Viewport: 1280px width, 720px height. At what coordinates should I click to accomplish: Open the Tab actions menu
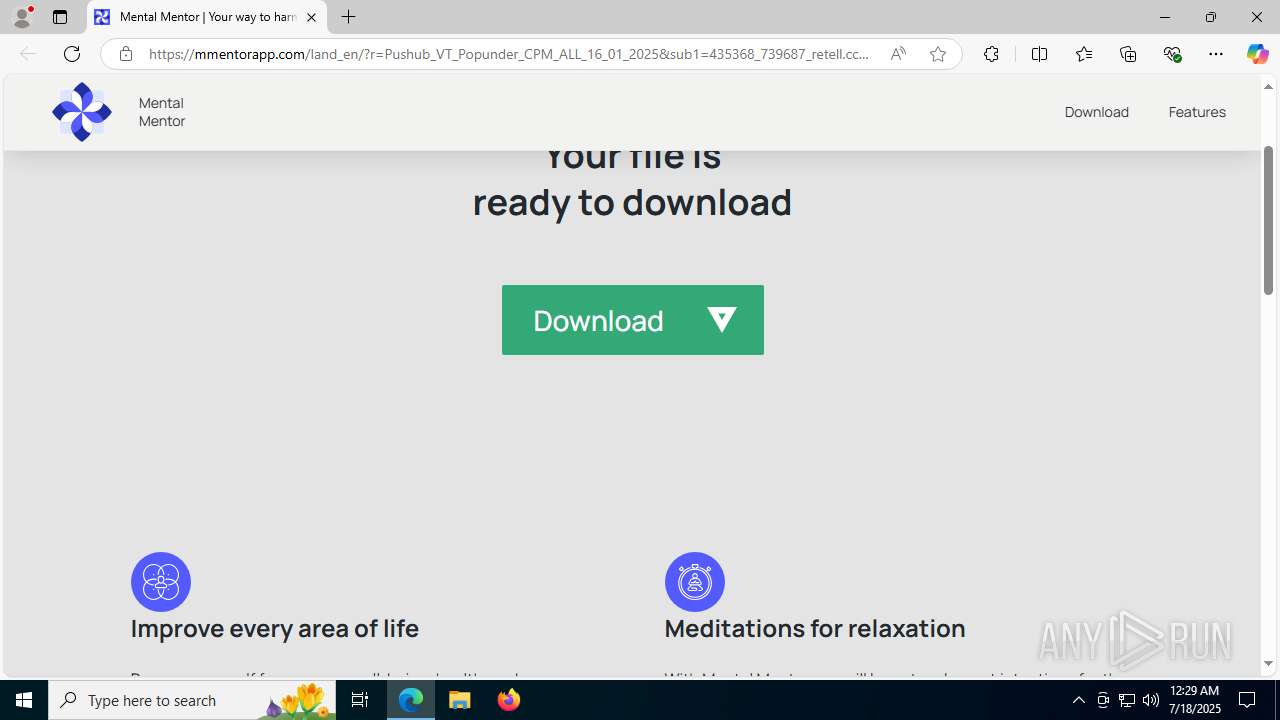tap(60, 17)
